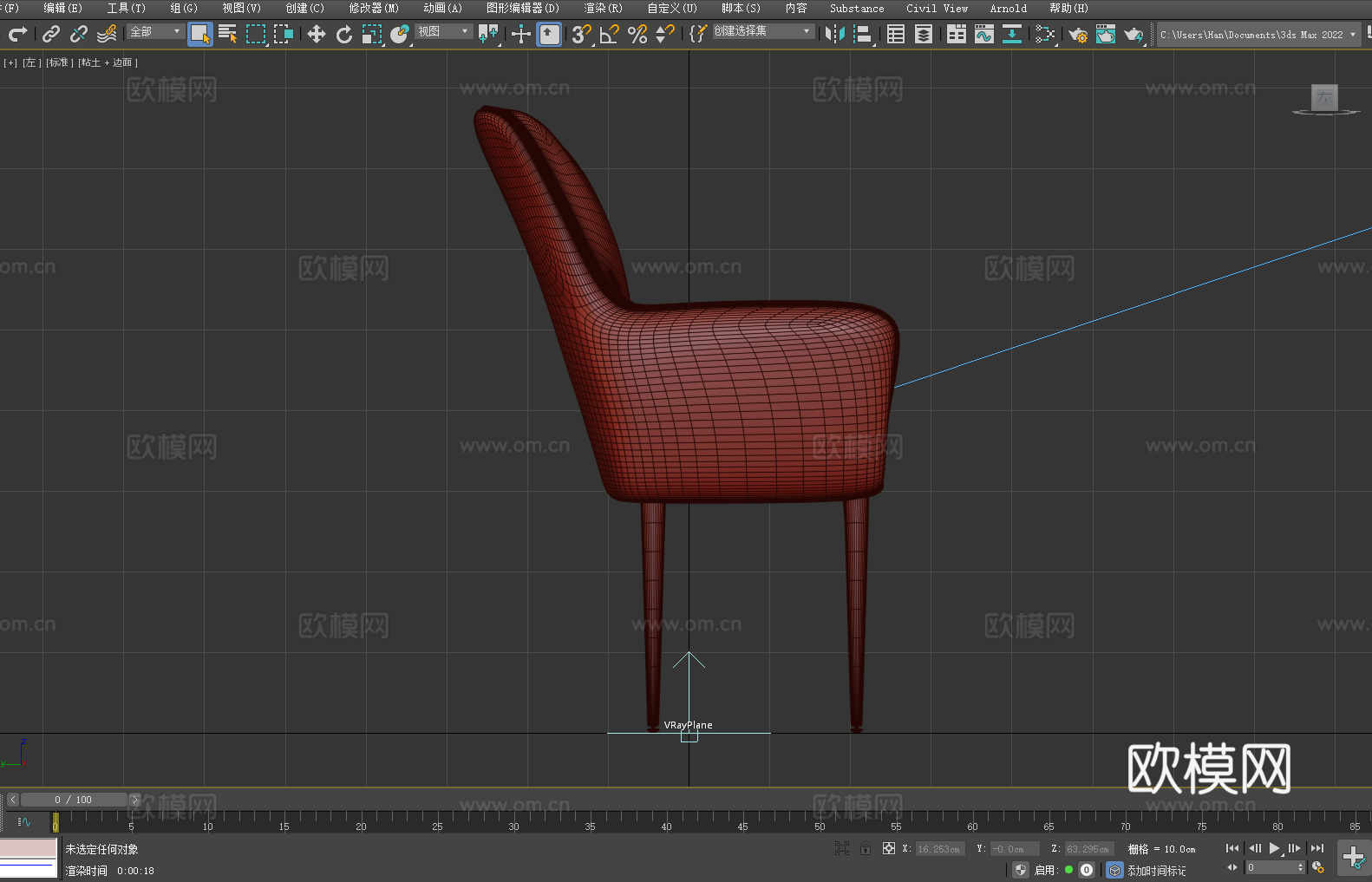Click the [左] viewport view label
The width and height of the screenshot is (1372, 882).
point(30,62)
